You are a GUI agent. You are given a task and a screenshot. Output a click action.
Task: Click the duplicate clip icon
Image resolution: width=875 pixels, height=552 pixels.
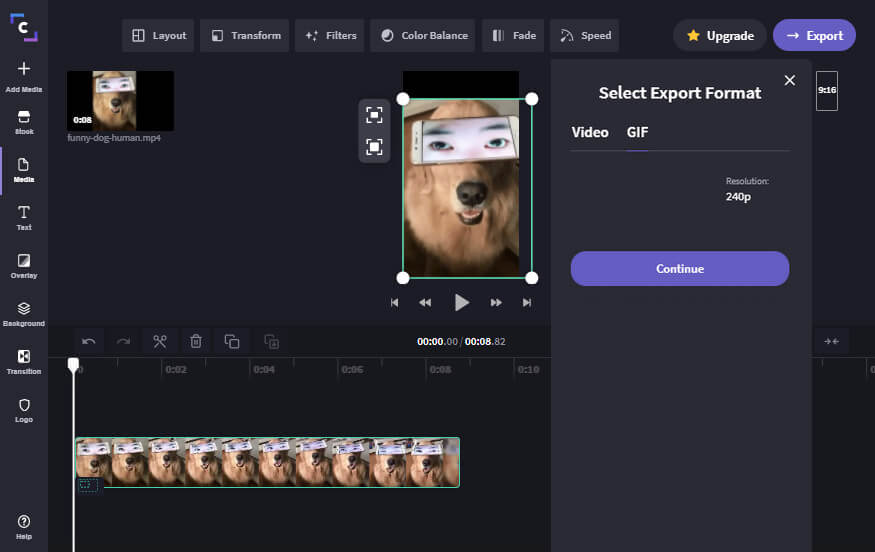[x=232, y=341]
